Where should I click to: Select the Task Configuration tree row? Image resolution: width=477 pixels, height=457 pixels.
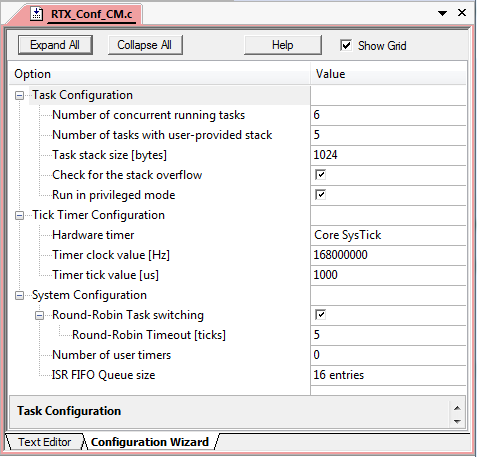(x=82, y=95)
